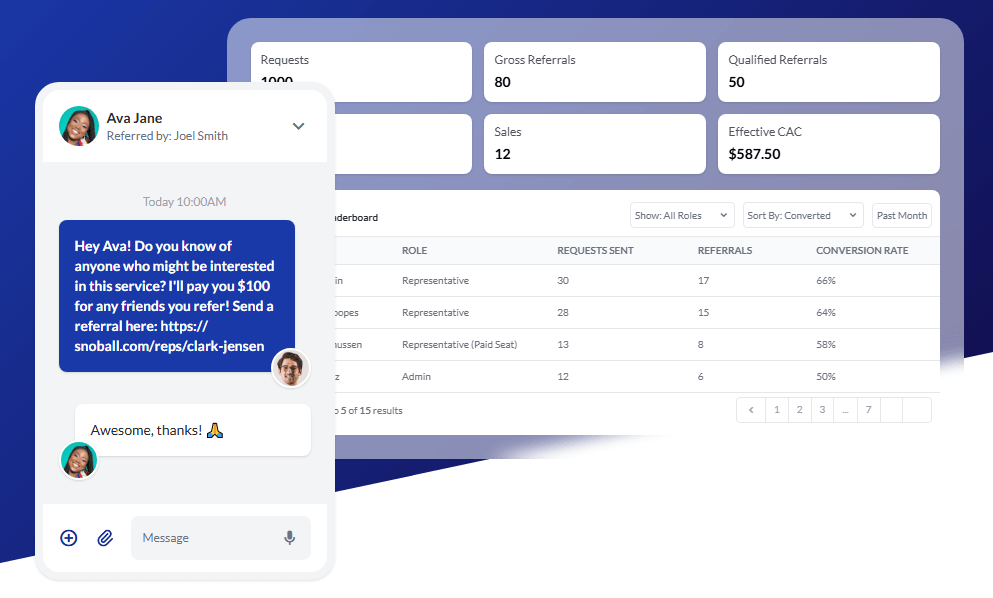Click the CONVERSION RATE column header

tap(862, 250)
